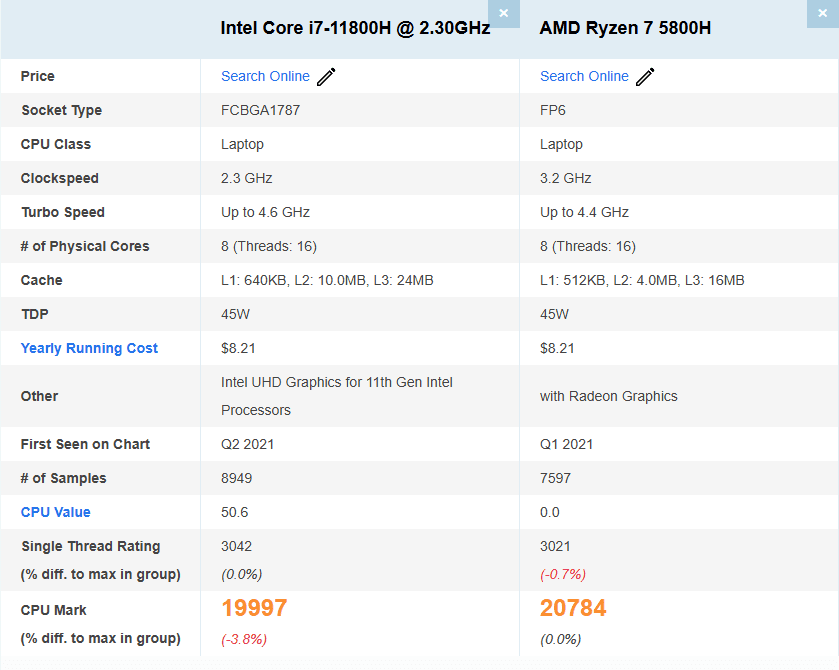Image resolution: width=839 pixels, height=670 pixels.
Task: Open Search Online for the Intel CPU
Action: click(265, 76)
